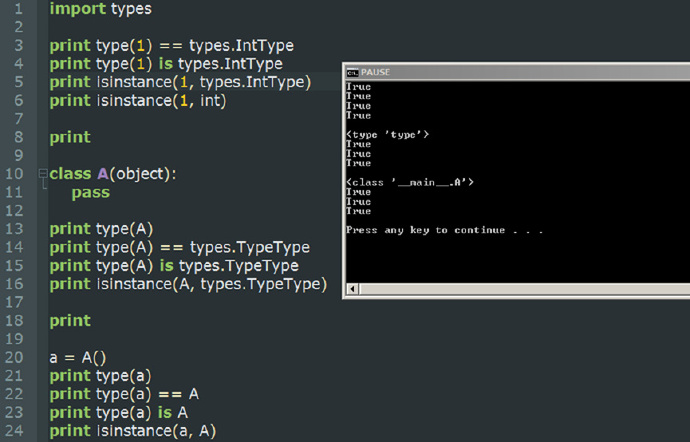
Task: Click the 'import types' code line
Action: tap(100, 9)
